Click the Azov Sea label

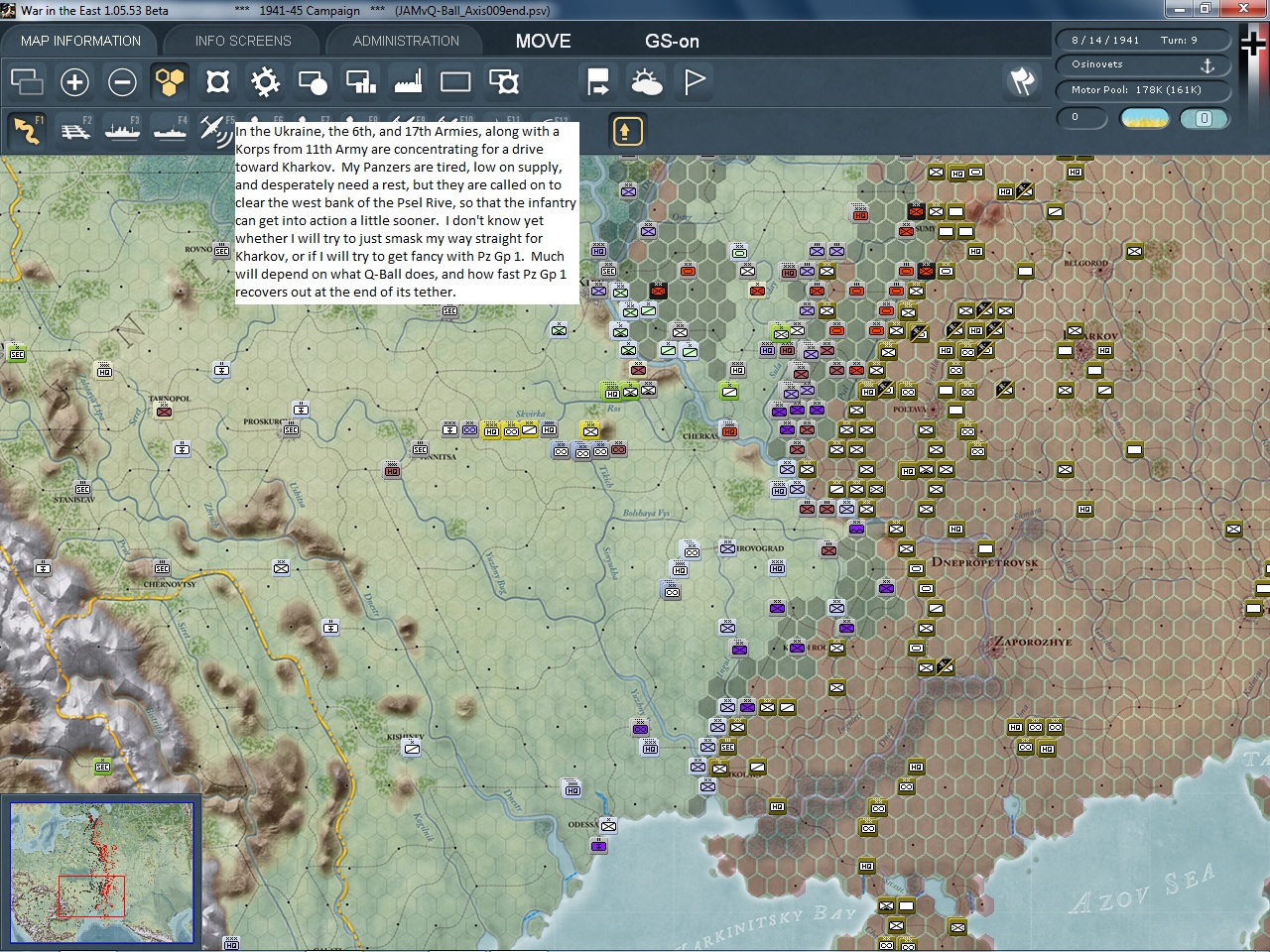pyautogui.click(x=1143, y=890)
